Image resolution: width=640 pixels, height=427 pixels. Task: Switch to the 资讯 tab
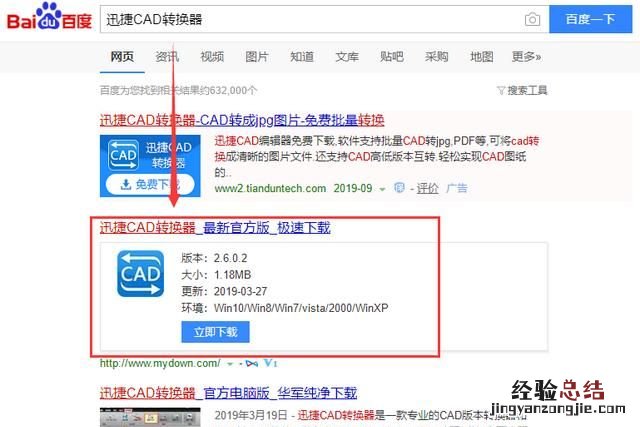(x=167, y=56)
